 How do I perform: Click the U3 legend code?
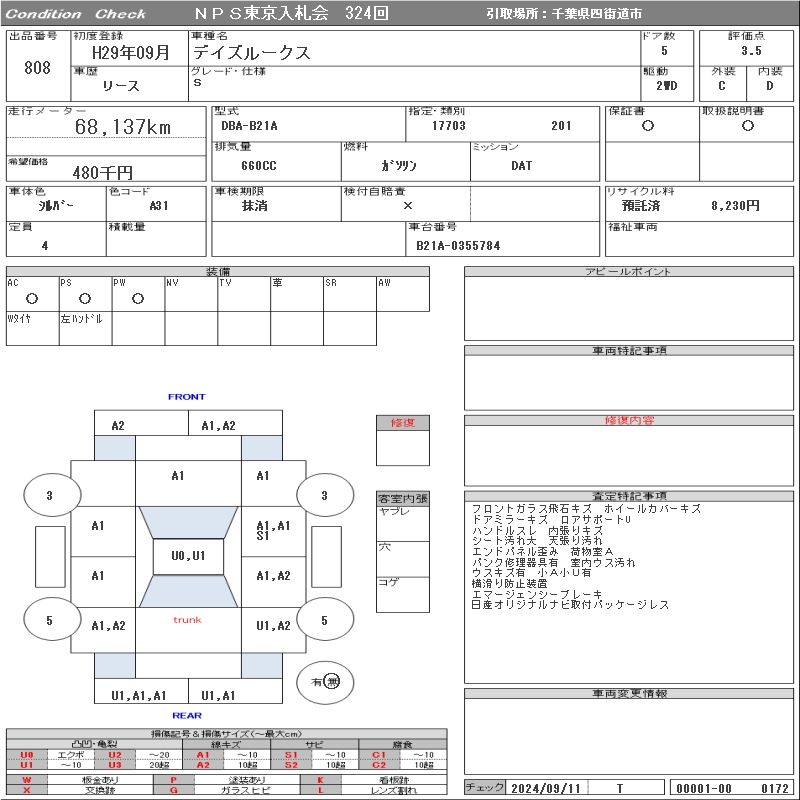point(115,765)
